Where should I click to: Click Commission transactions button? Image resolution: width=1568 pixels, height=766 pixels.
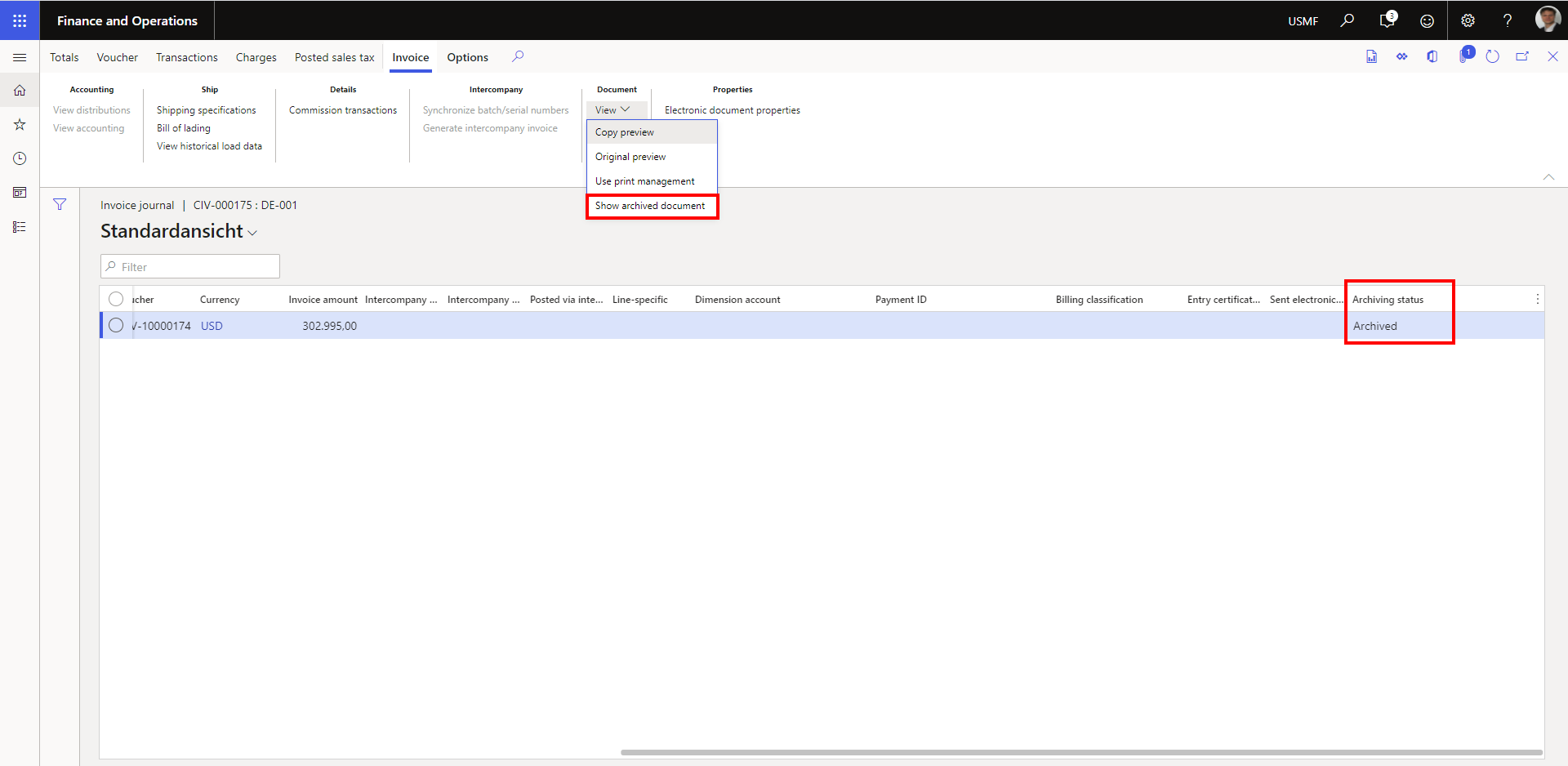click(x=343, y=110)
